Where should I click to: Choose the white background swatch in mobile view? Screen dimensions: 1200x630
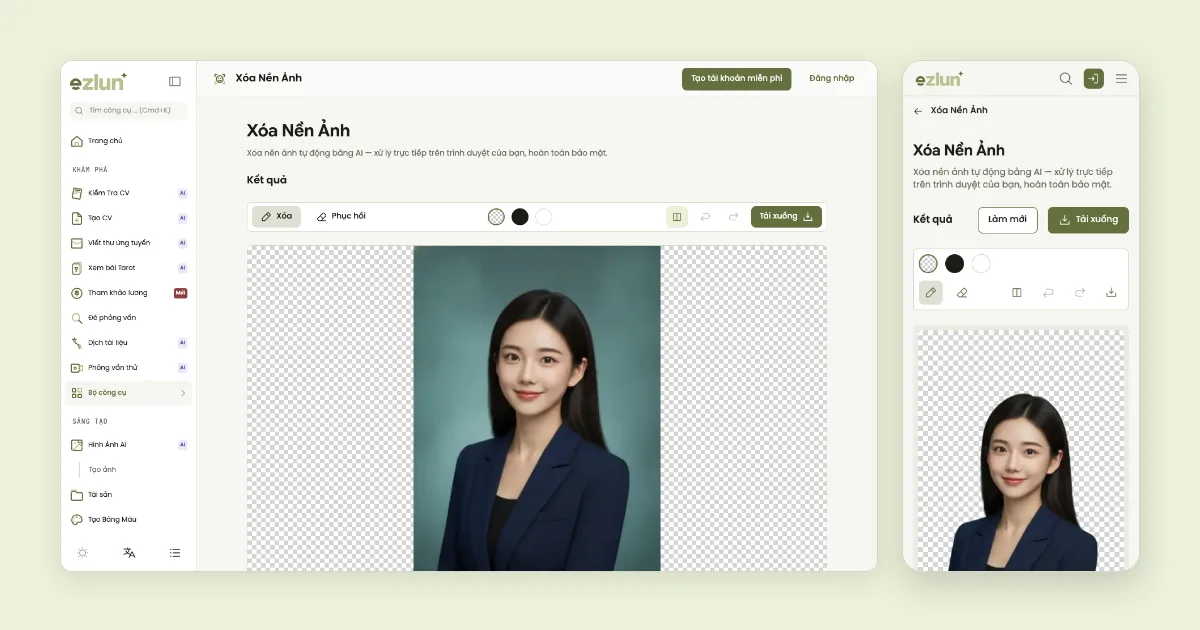coord(981,264)
